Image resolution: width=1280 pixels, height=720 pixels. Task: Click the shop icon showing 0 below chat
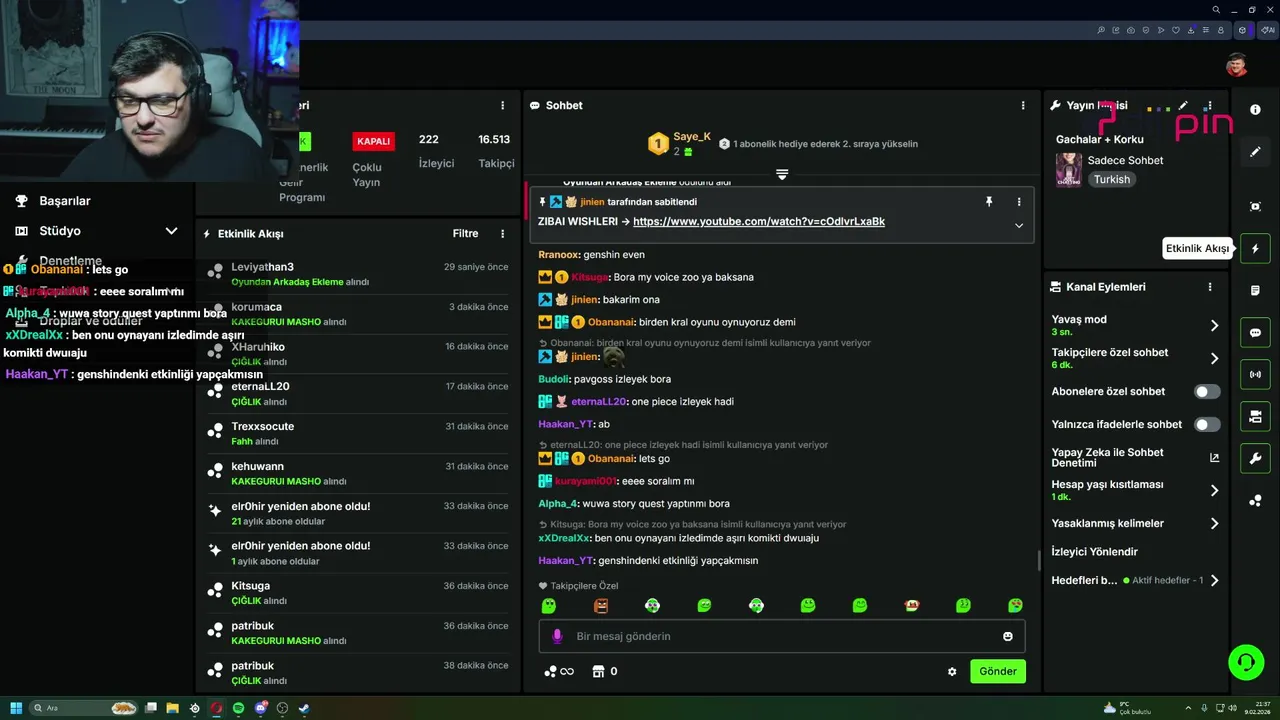604,671
